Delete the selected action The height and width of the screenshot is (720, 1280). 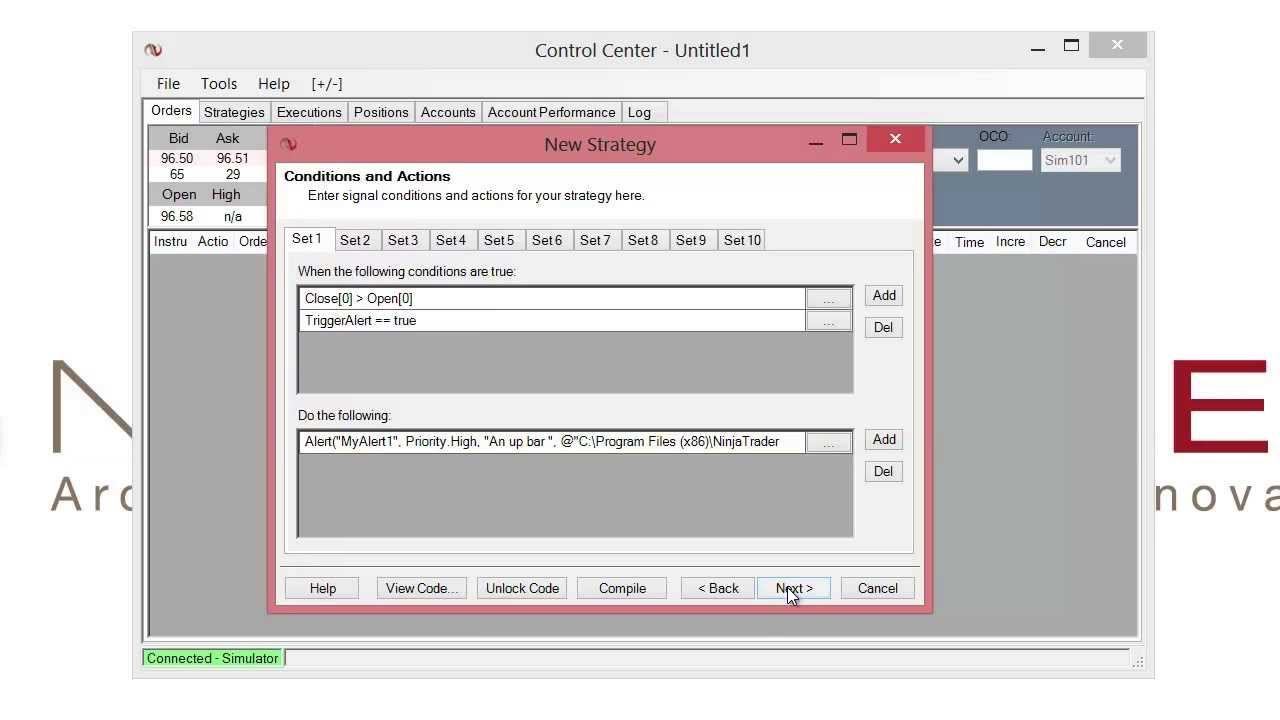(884, 471)
